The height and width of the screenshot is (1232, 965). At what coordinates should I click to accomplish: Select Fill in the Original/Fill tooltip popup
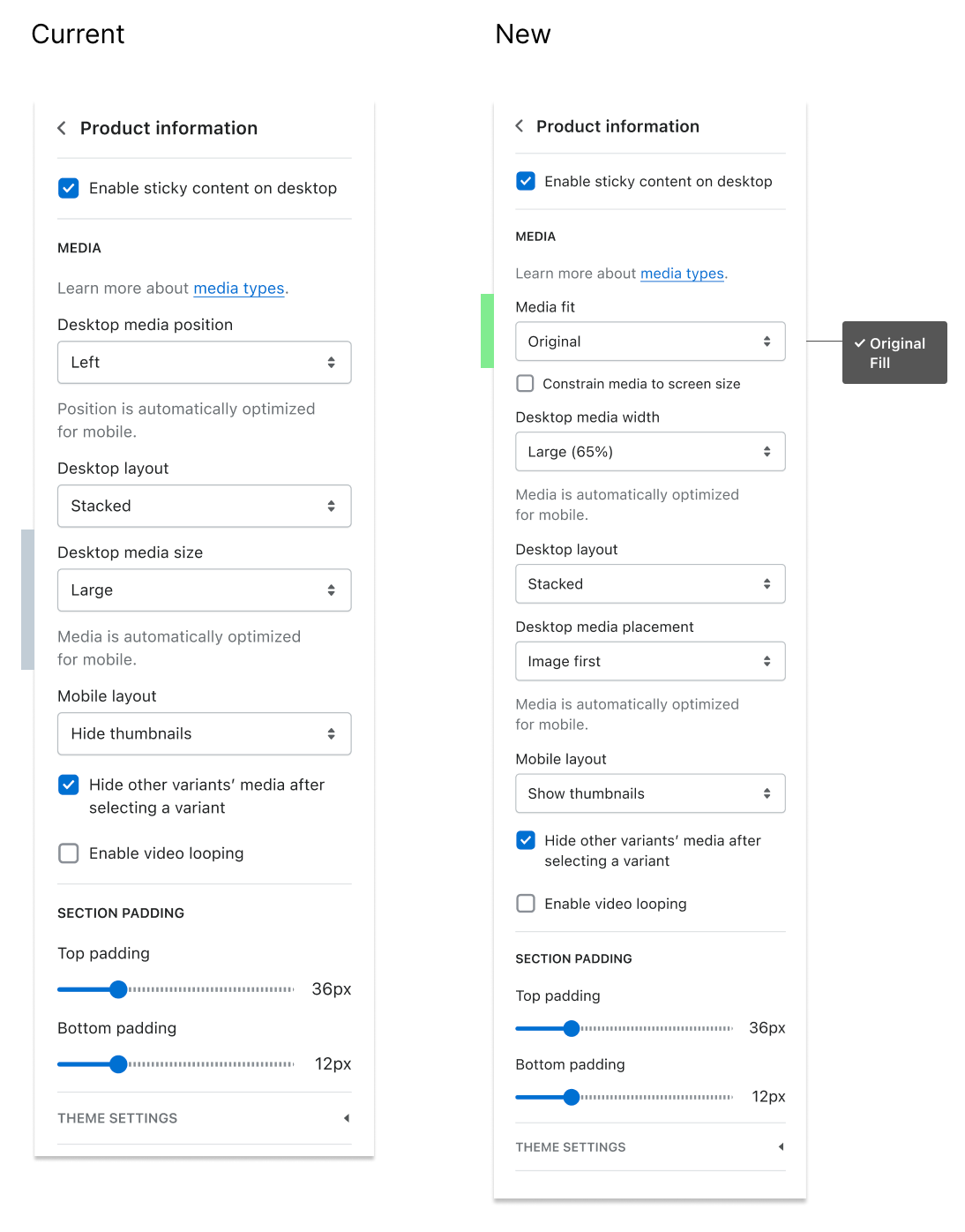point(880,363)
